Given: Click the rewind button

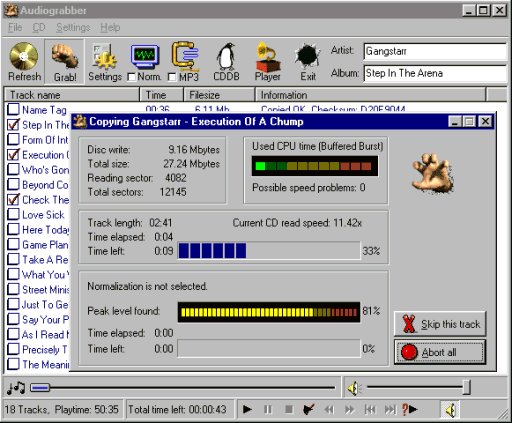Looking at the screenshot, I should point(329,409).
